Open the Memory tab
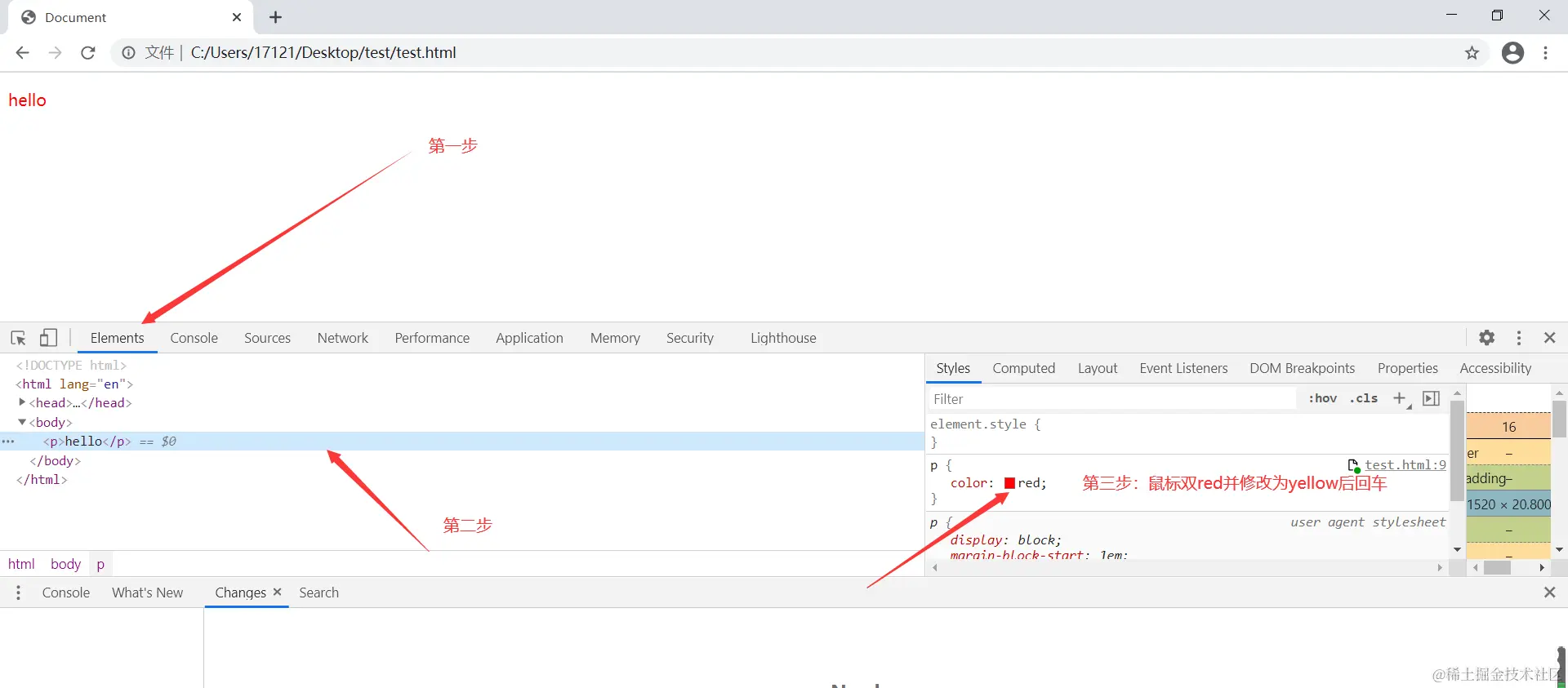The width and height of the screenshot is (1568, 688). [615, 338]
